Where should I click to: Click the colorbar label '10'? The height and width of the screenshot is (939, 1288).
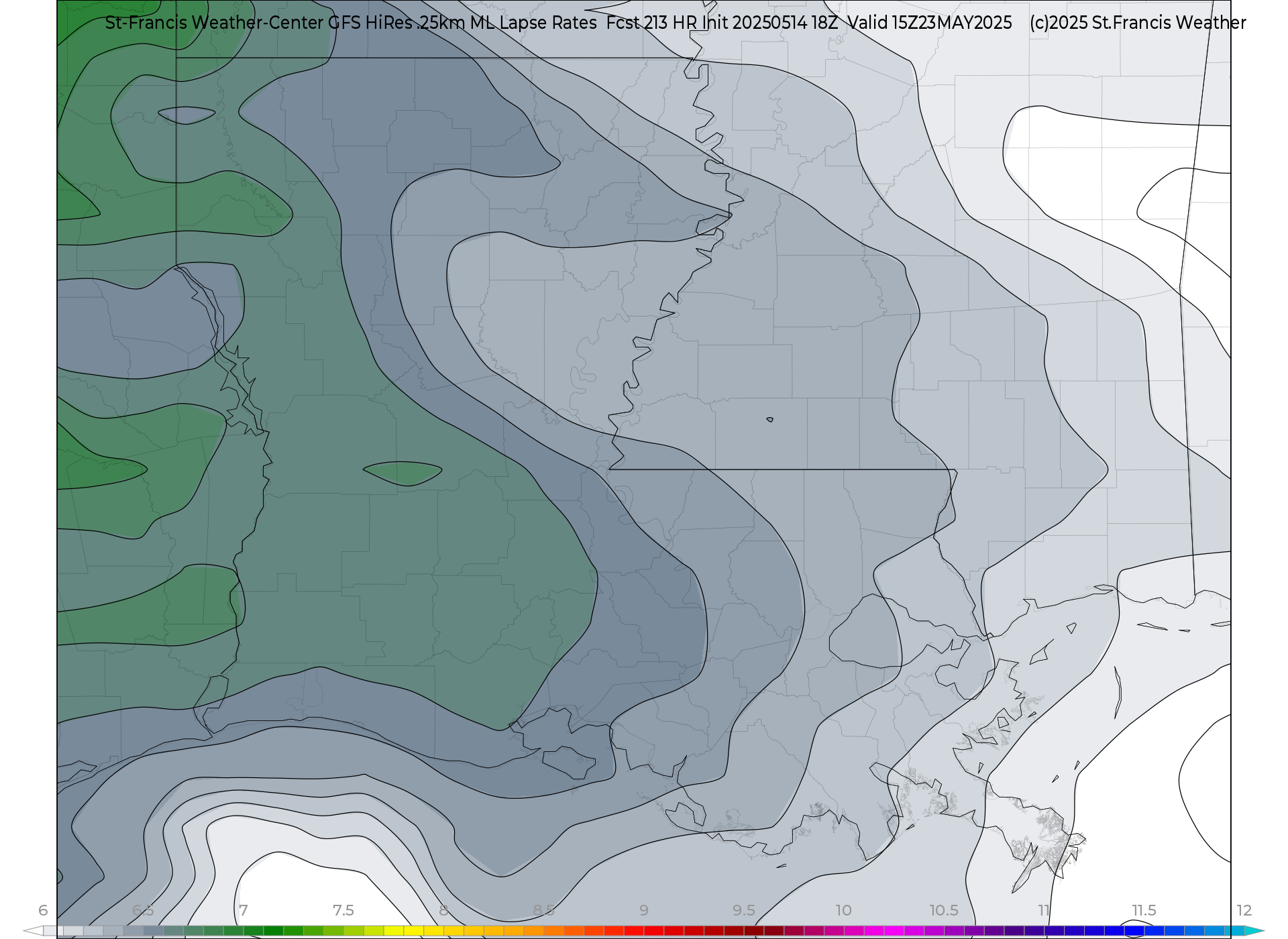[843, 910]
